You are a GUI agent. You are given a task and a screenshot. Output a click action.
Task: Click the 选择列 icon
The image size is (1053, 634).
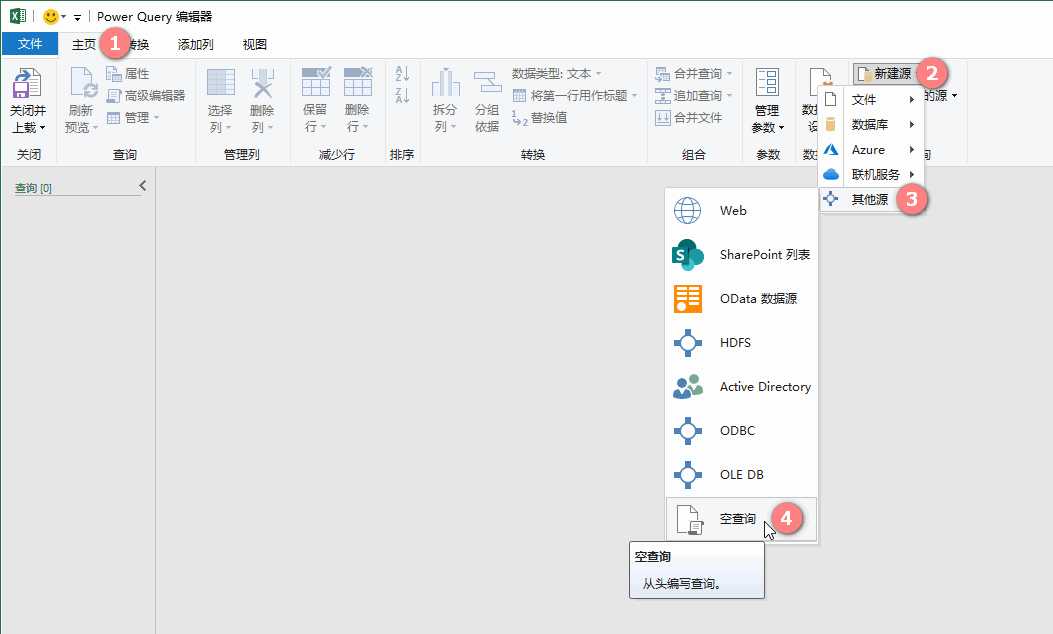(221, 83)
